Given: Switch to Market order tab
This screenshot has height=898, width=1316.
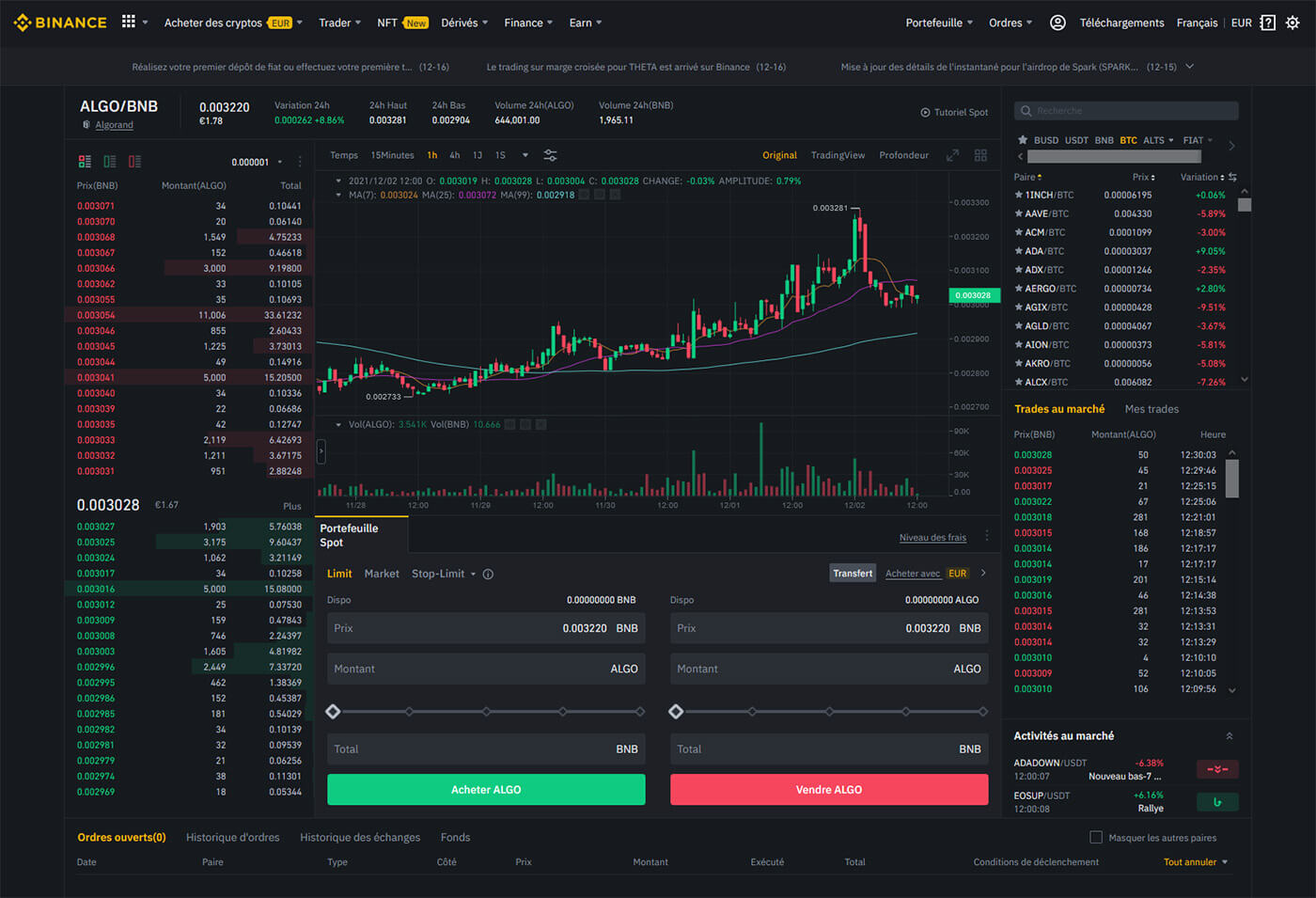Looking at the screenshot, I should tap(382, 574).
